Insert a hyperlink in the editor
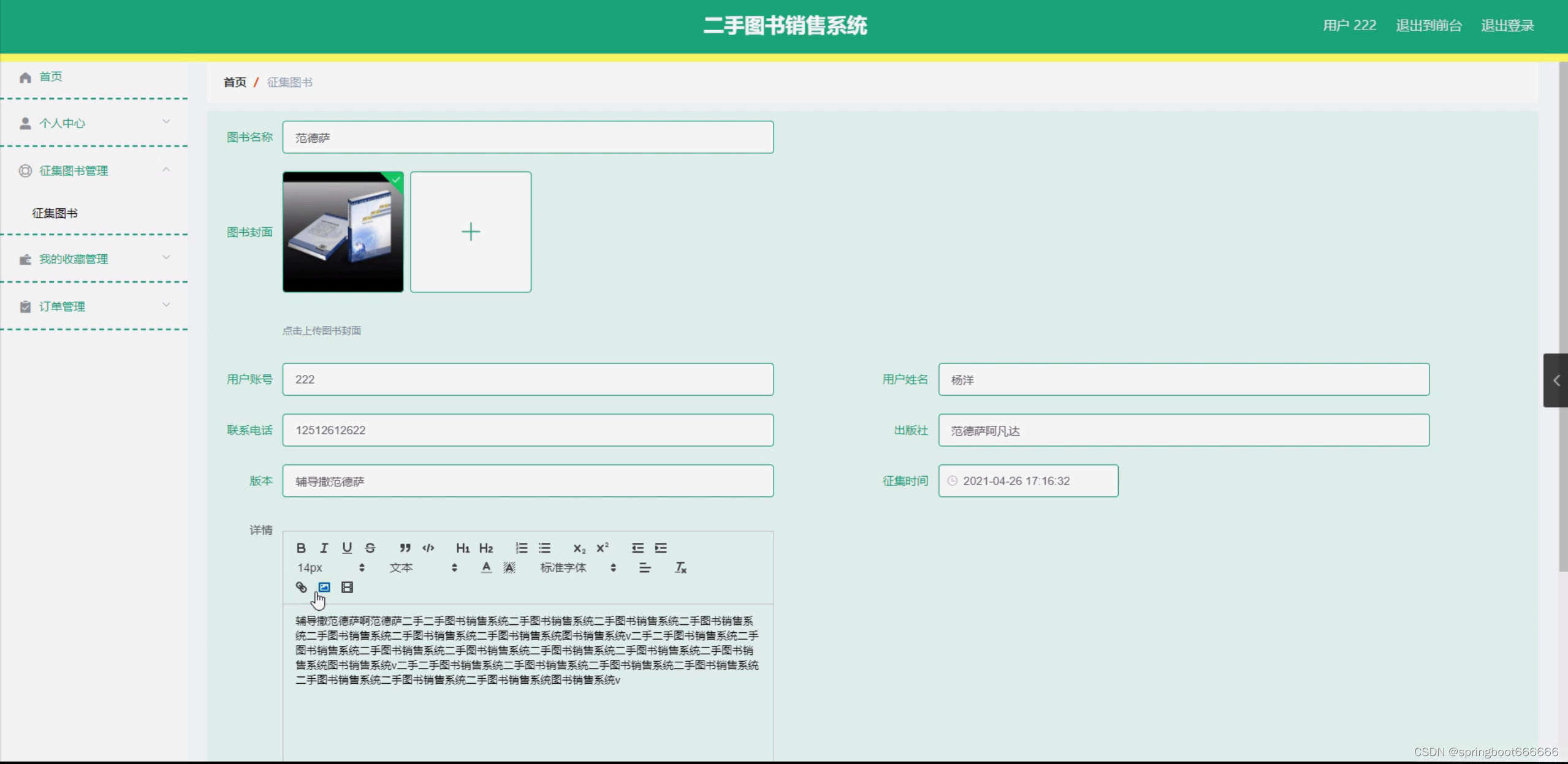The image size is (1568, 764). [x=301, y=587]
